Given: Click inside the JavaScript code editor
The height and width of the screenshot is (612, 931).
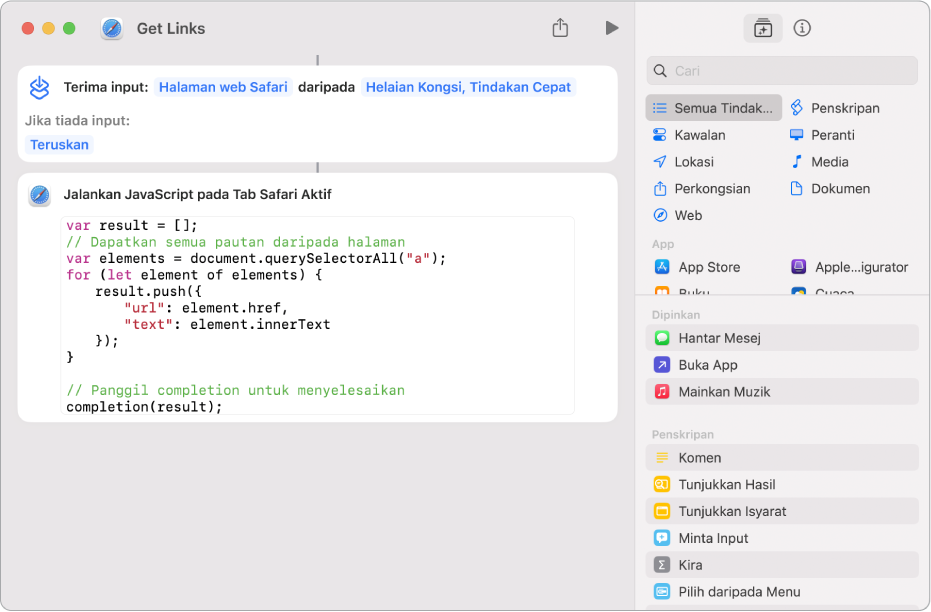Looking at the screenshot, I should tap(317, 315).
